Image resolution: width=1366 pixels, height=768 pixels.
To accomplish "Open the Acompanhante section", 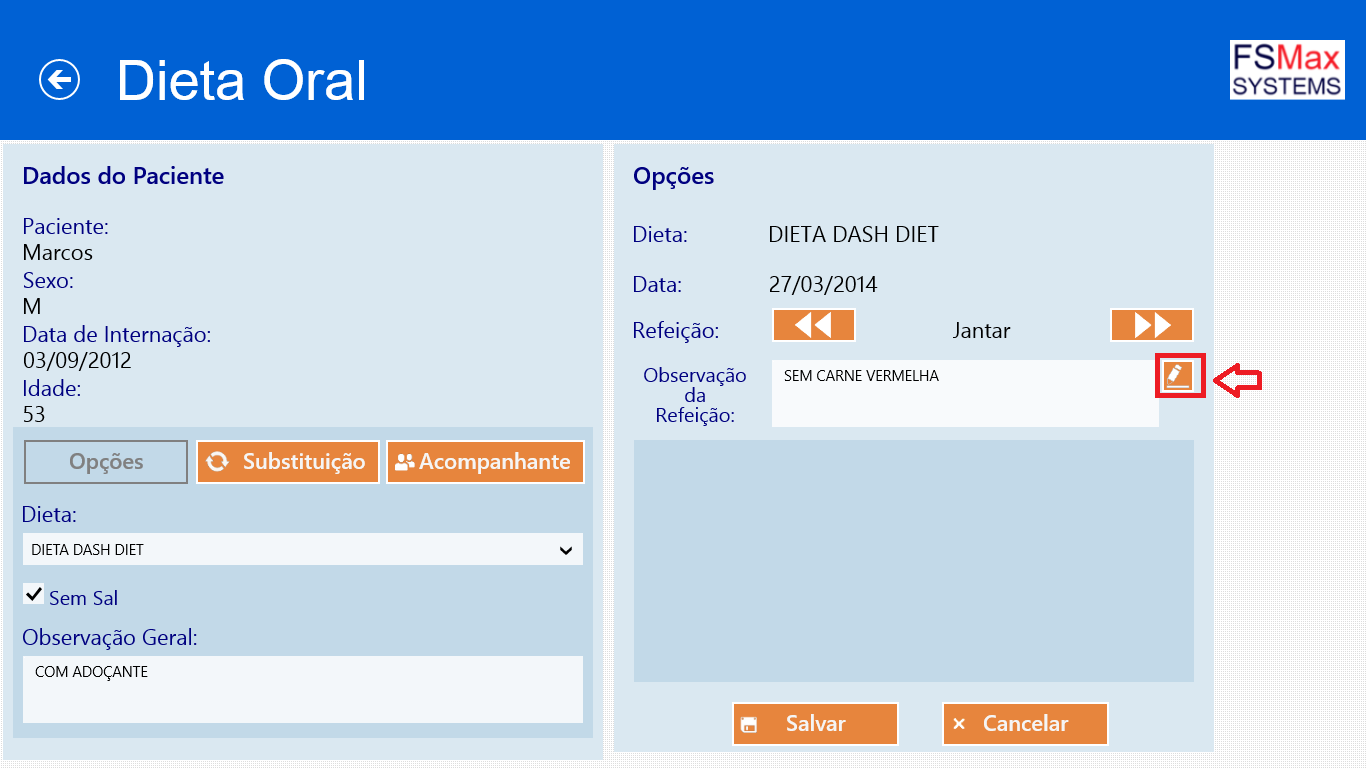I will click(485, 462).
